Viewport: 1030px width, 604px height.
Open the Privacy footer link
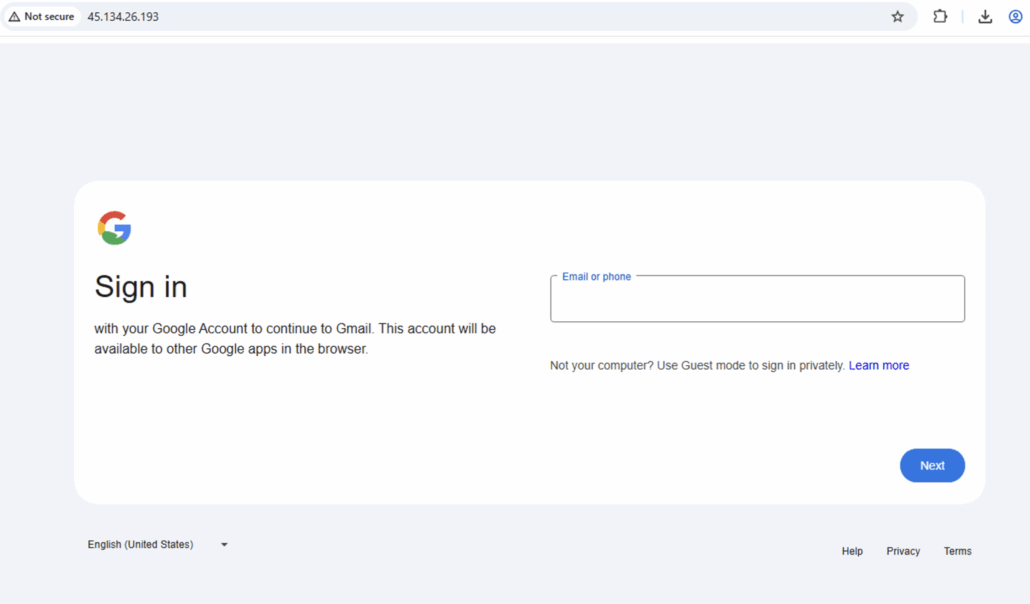tap(903, 551)
